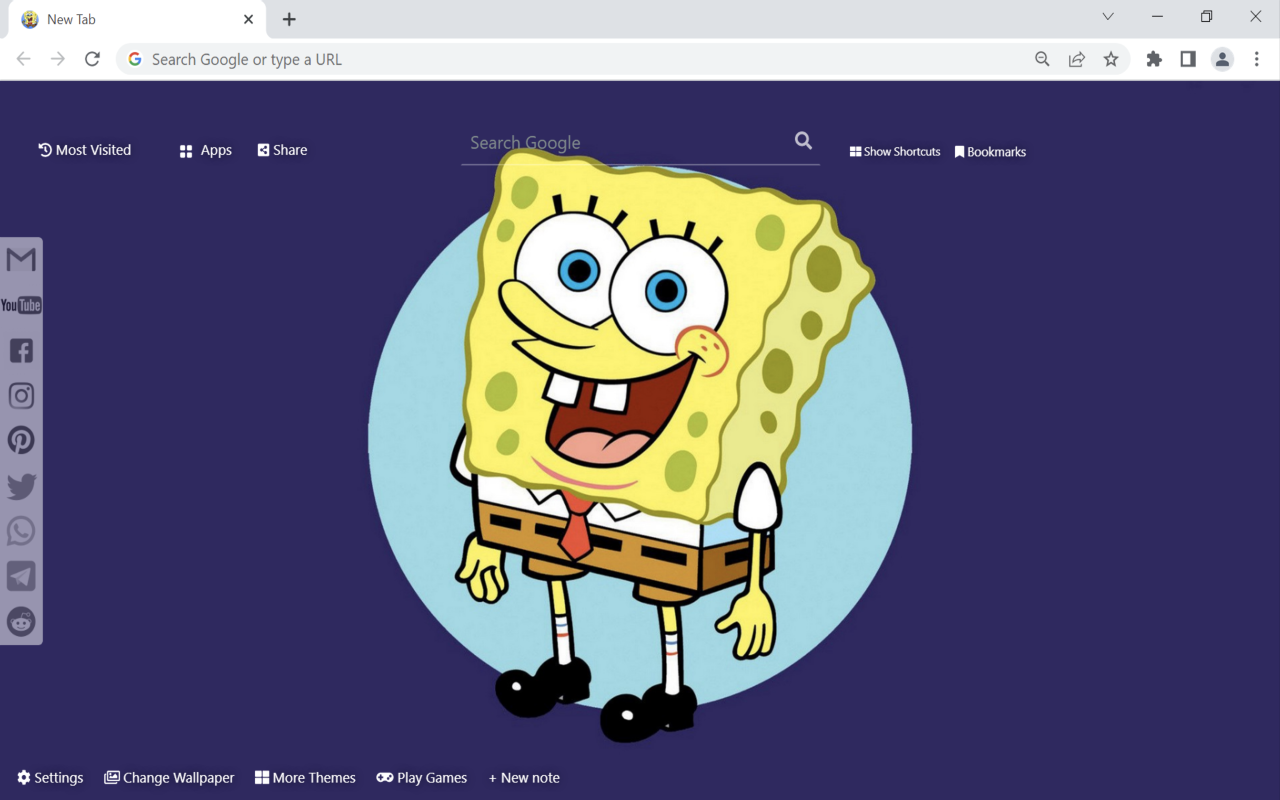Bookmark this tab with the star
The width and height of the screenshot is (1280, 800).
(1111, 59)
